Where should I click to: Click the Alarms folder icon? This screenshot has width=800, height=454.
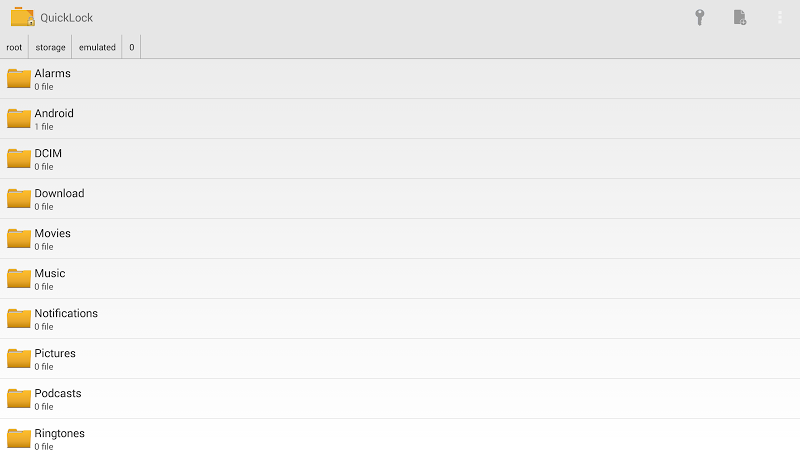point(19,79)
